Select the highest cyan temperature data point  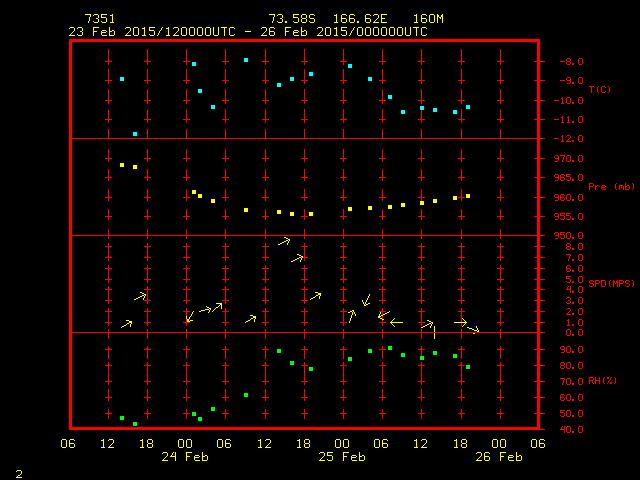(x=246, y=60)
